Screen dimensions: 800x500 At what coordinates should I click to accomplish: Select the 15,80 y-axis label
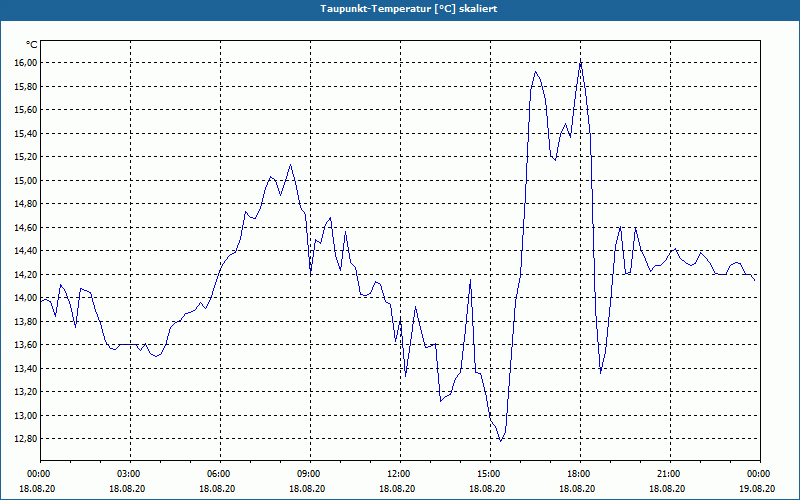coord(25,86)
